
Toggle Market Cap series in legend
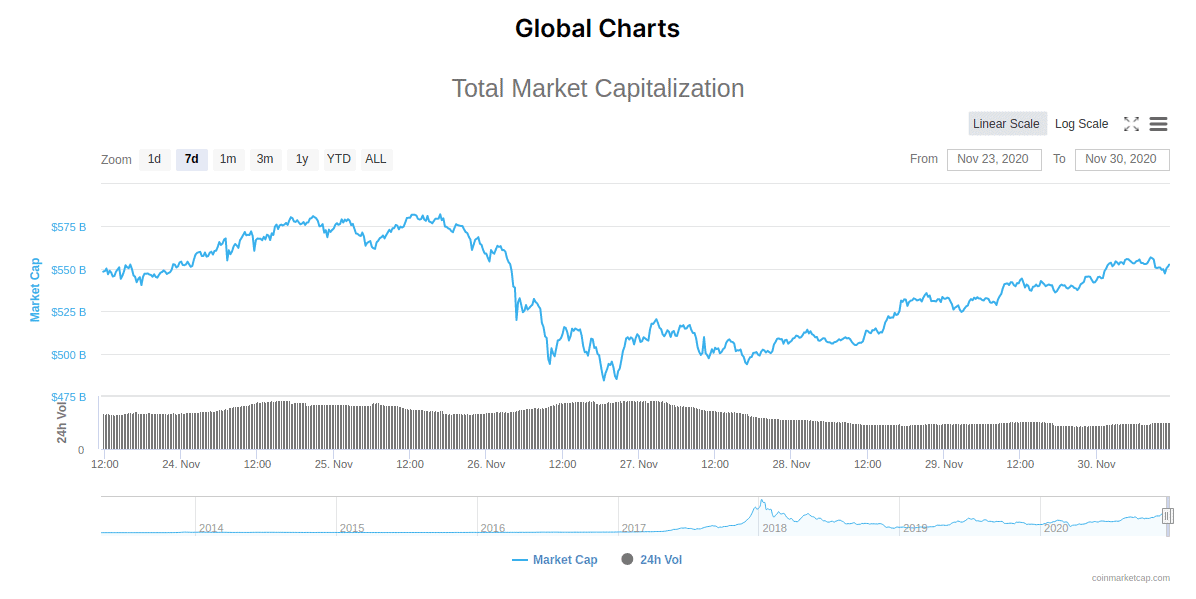click(555, 560)
